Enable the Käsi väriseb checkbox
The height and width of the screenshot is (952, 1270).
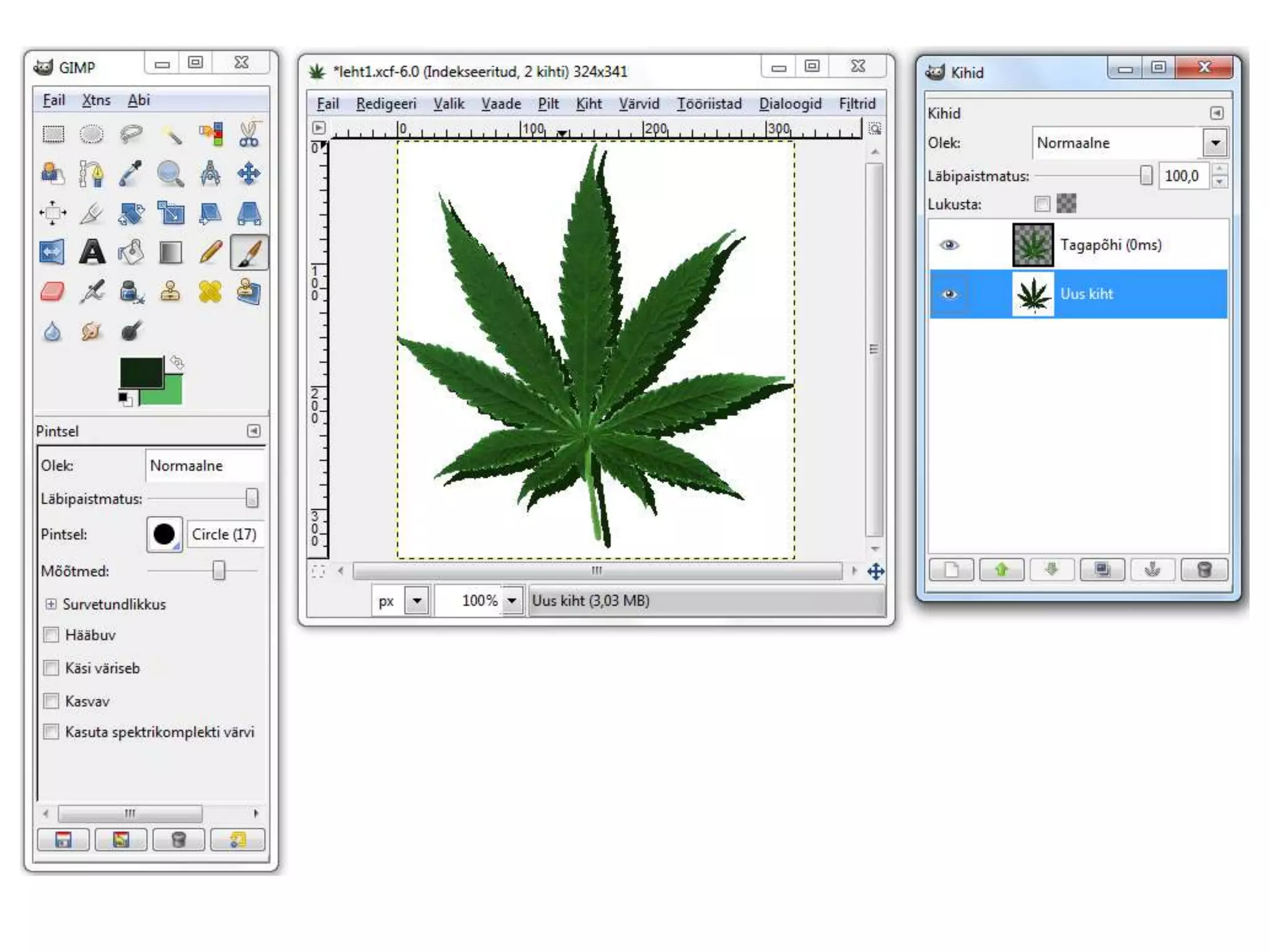[x=51, y=668]
